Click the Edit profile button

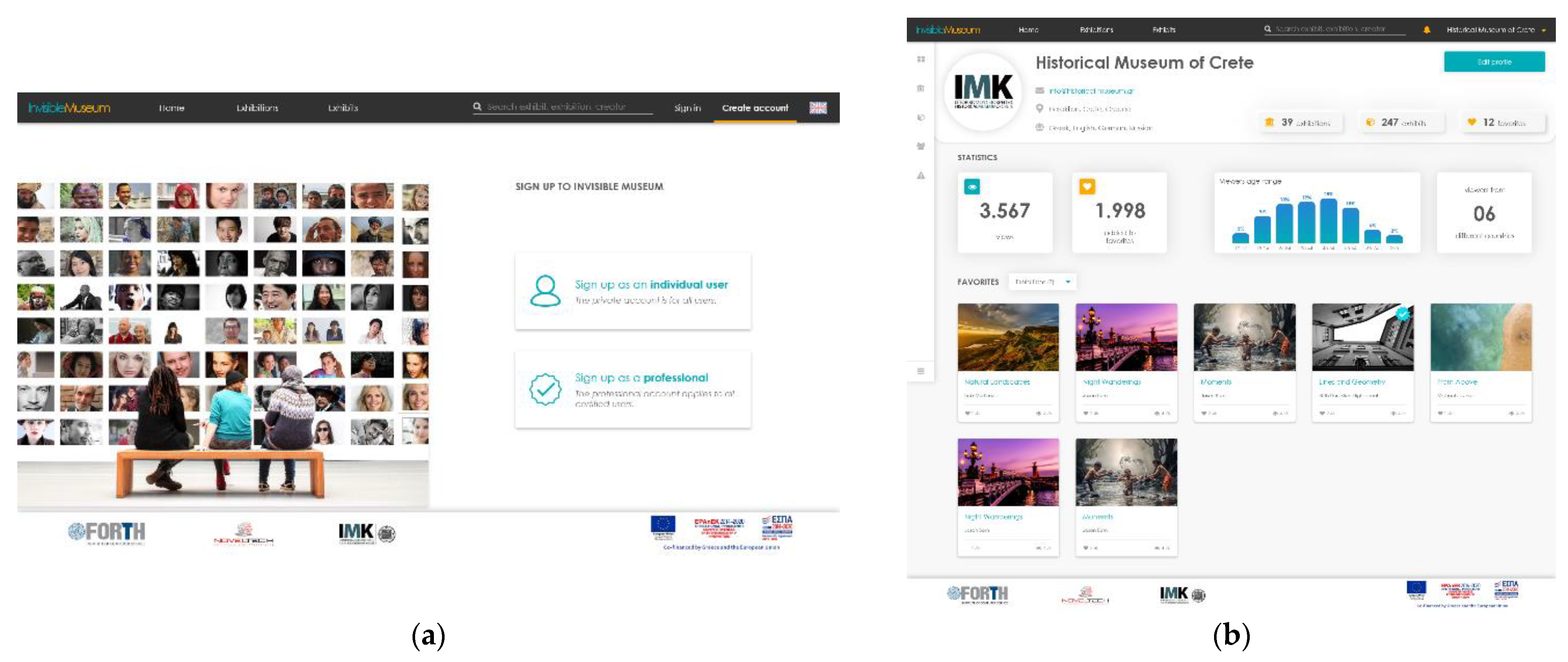(1494, 61)
